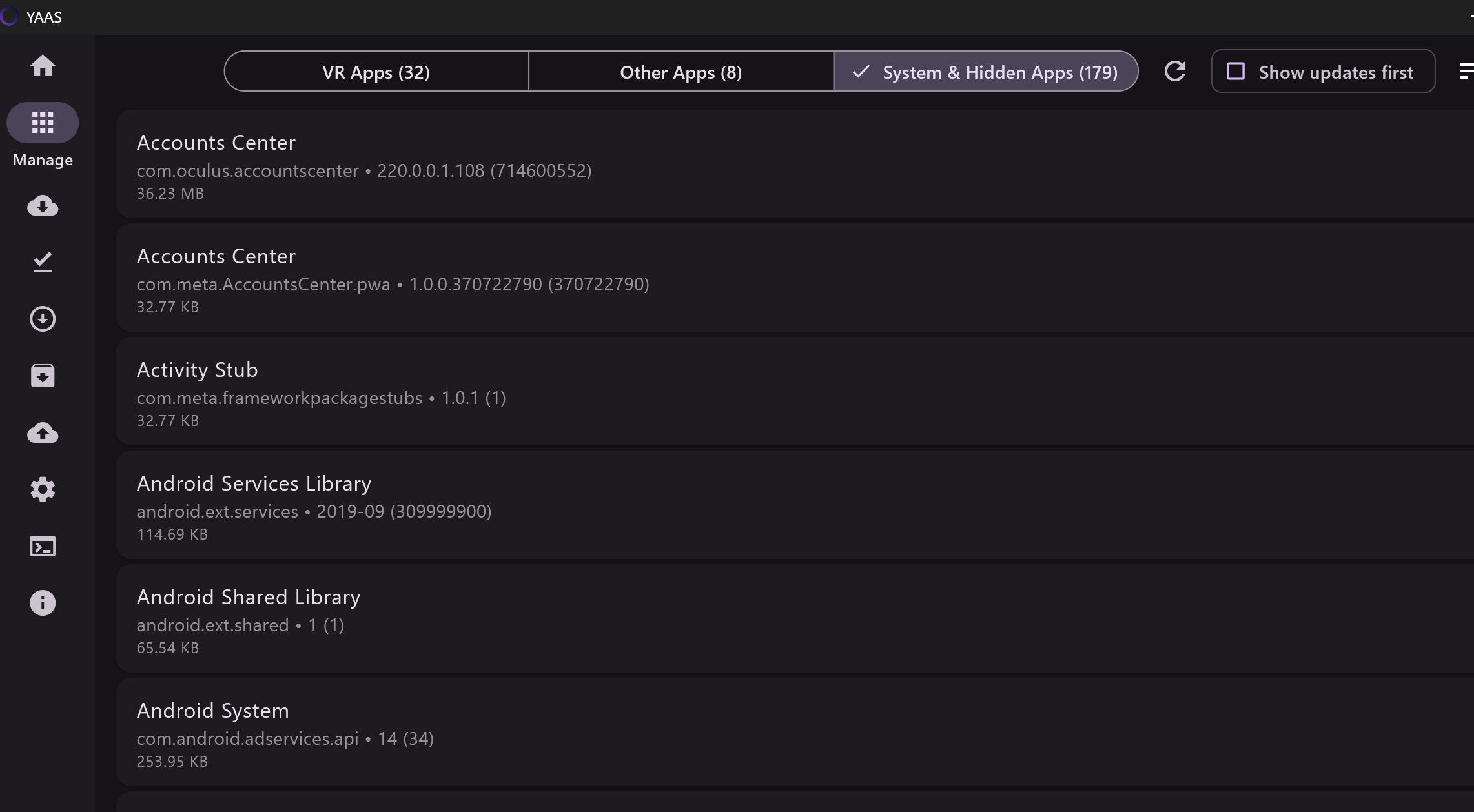Open the checkmark tasks icon in sidebar
Screen dimensions: 1474x812
pyautogui.click(x=43, y=262)
